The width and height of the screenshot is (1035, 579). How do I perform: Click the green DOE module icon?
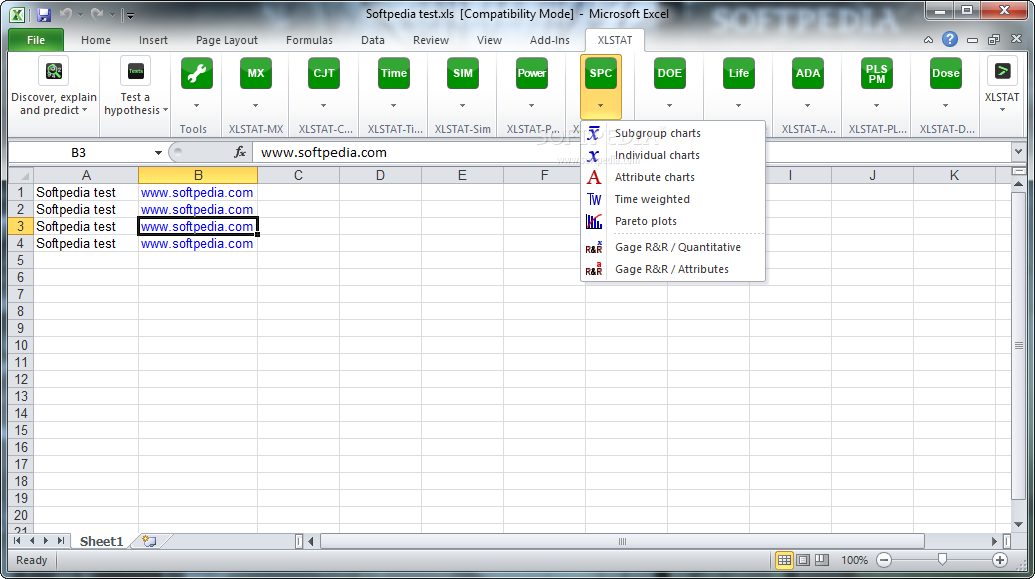click(669, 73)
